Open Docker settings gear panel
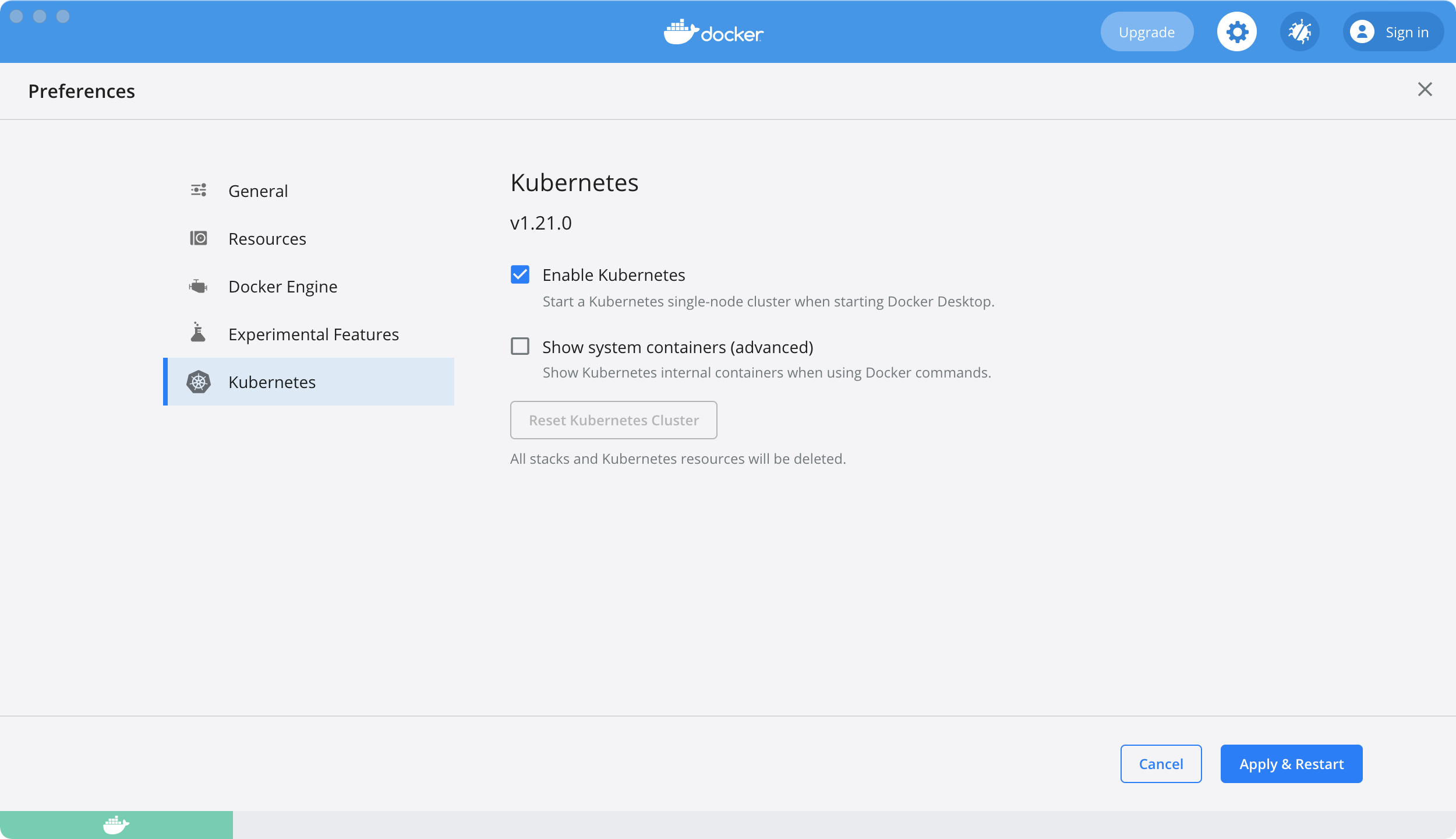Viewport: 1456px width, 839px height. click(x=1237, y=32)
